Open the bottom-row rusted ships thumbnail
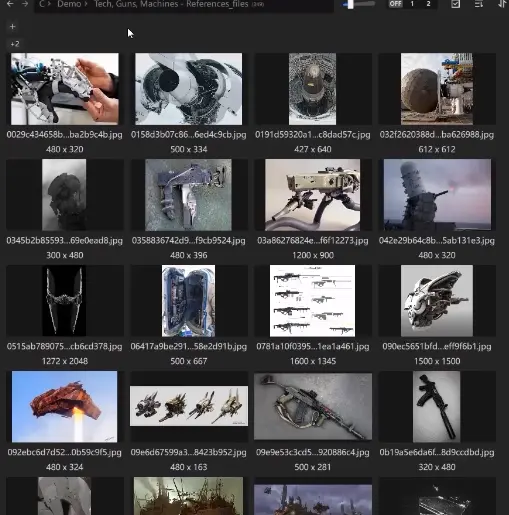Image resolution: width=509 pixels, height=515 pixels. coord(189,496)
